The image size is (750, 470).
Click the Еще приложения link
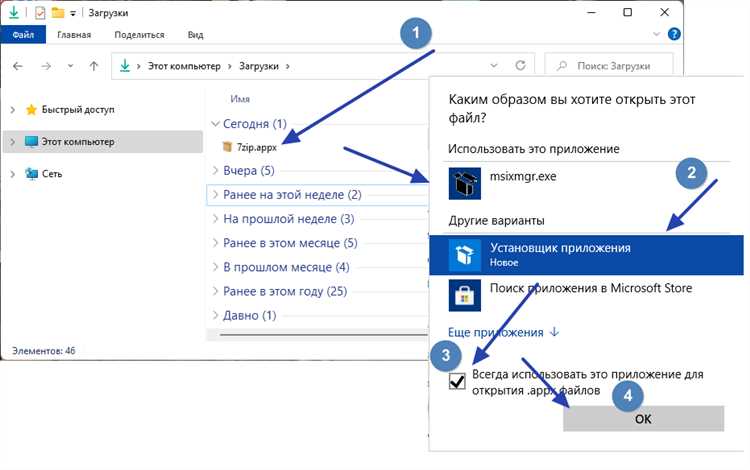(x=503, y=332)
